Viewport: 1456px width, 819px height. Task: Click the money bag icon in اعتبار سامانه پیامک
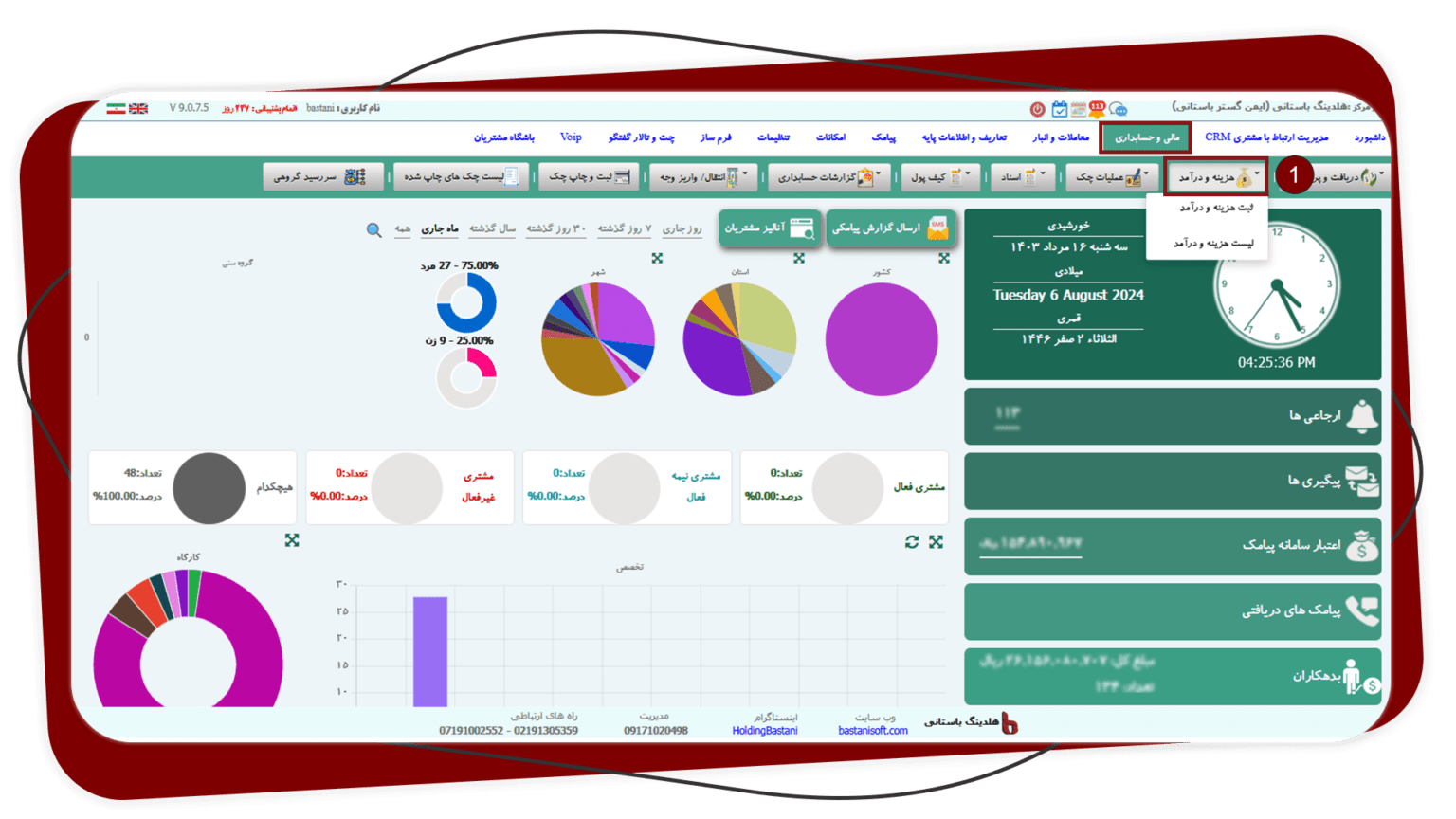[1362, 546]
